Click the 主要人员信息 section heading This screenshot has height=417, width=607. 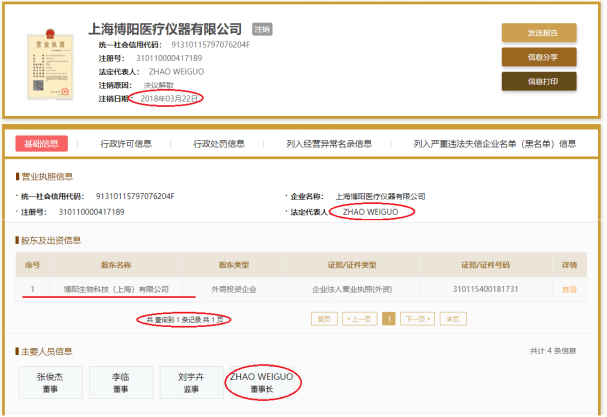click(x=46, y=352)
